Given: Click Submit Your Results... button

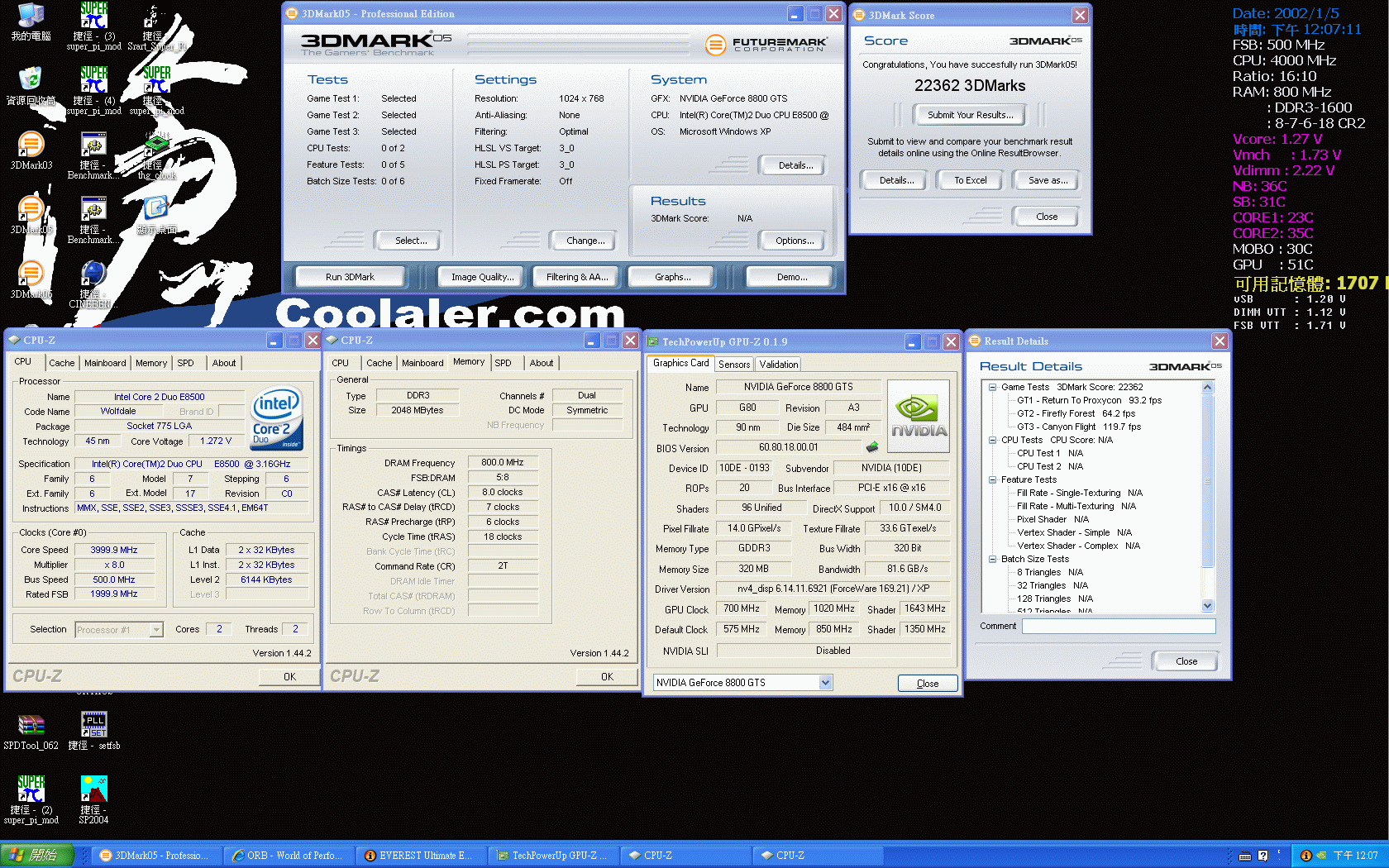Looking at the screenshot, I should pos(970,115).
